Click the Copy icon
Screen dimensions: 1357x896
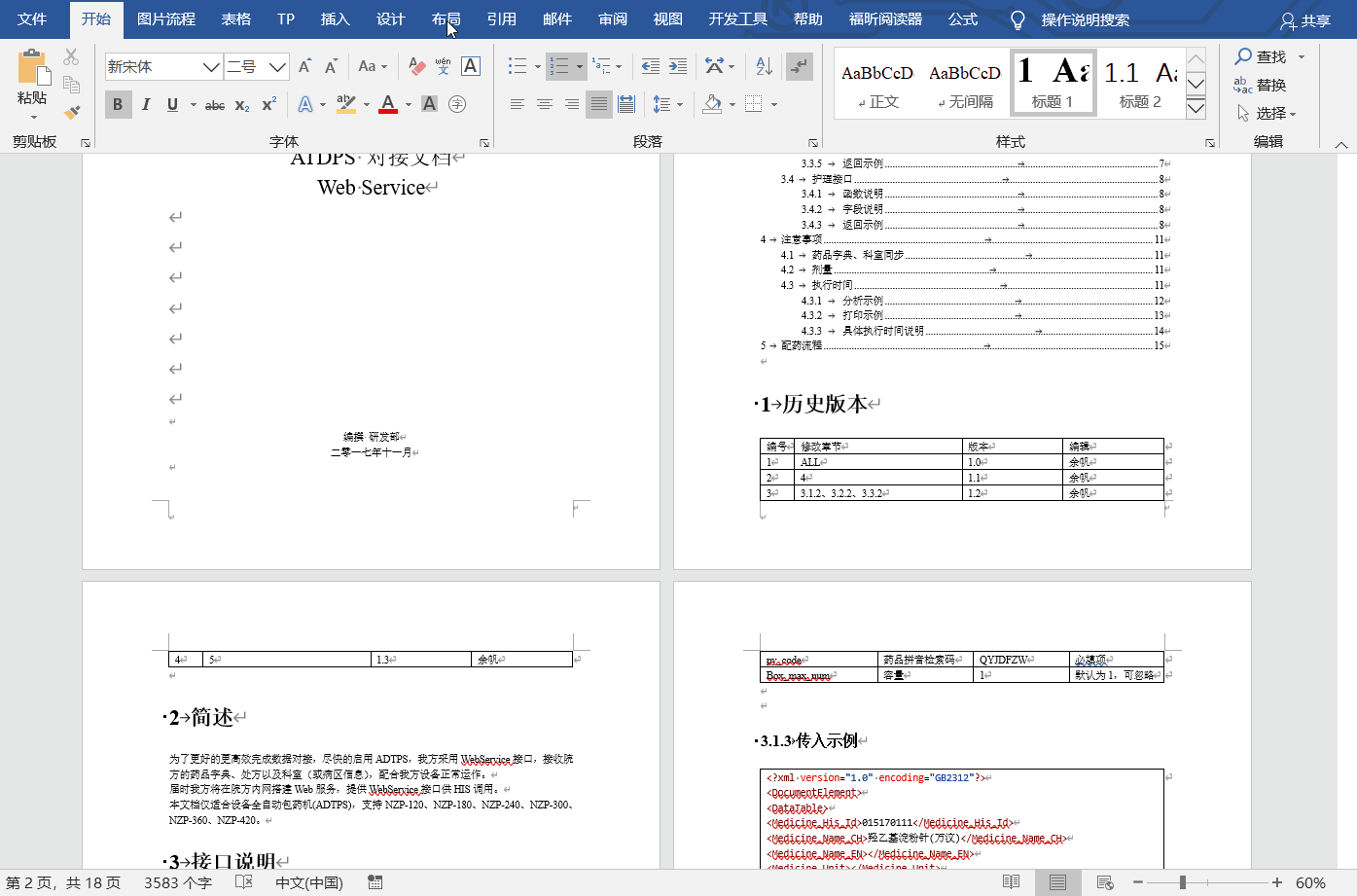tap(71, 85)
